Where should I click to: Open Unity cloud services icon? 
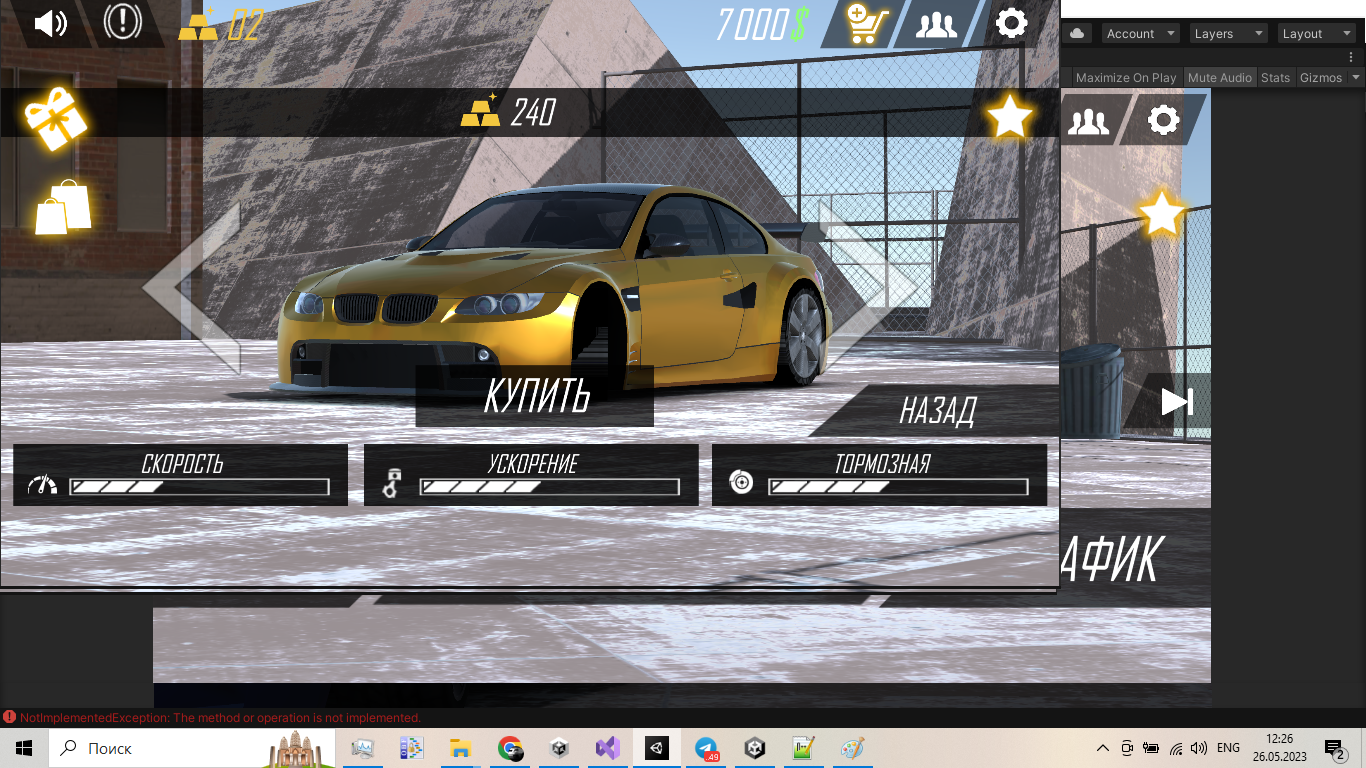point(1077,34)
